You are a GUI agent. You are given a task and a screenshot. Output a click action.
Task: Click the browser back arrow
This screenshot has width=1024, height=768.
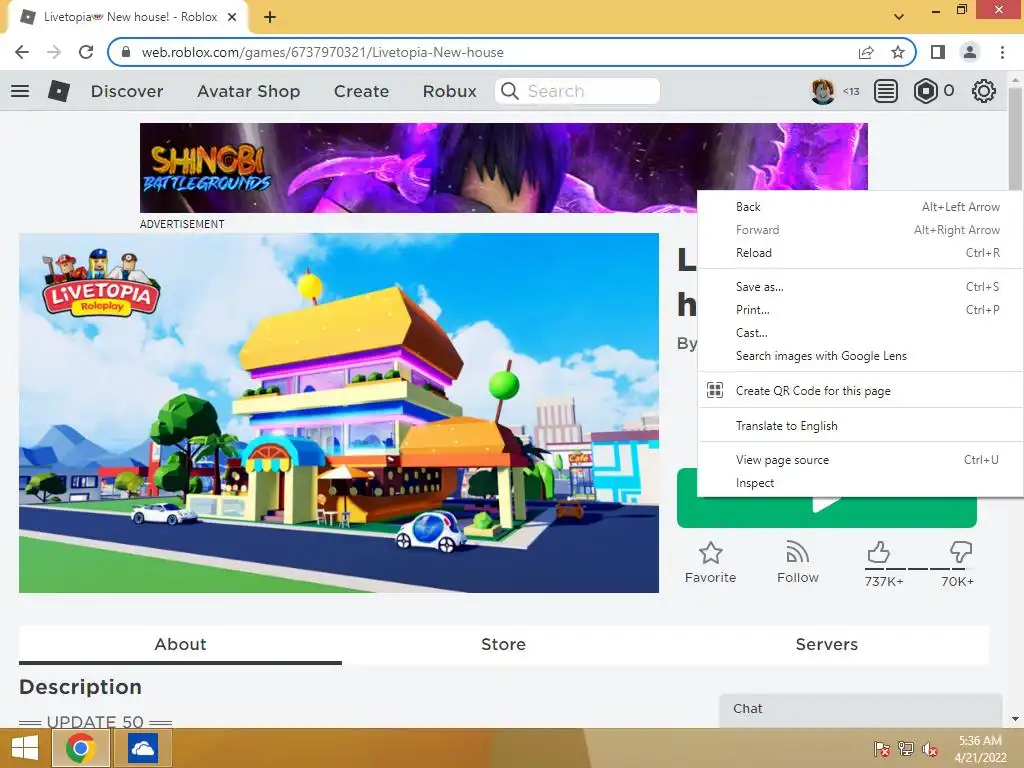[22, 52]
